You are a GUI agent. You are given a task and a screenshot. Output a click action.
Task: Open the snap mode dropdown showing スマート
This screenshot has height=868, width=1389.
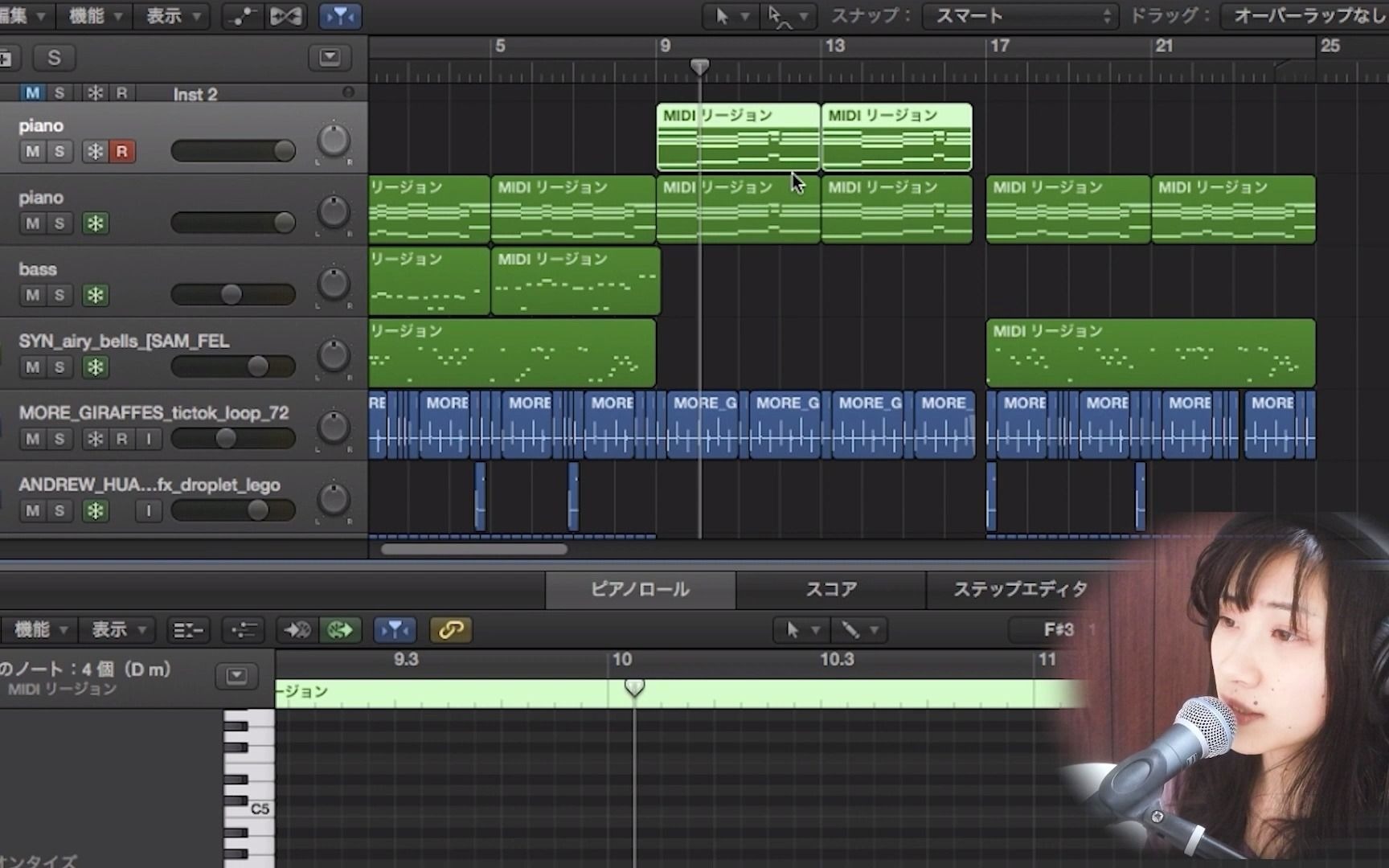(1019, 16)
